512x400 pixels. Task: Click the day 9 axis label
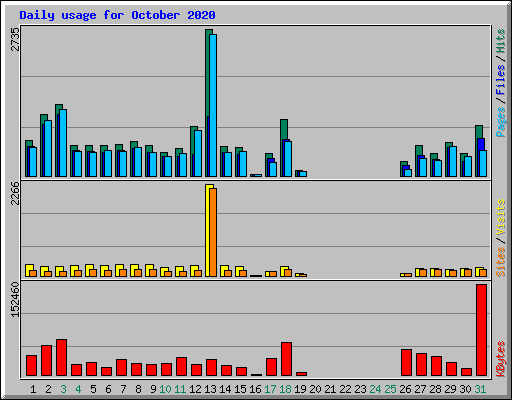tap(153, 389)
